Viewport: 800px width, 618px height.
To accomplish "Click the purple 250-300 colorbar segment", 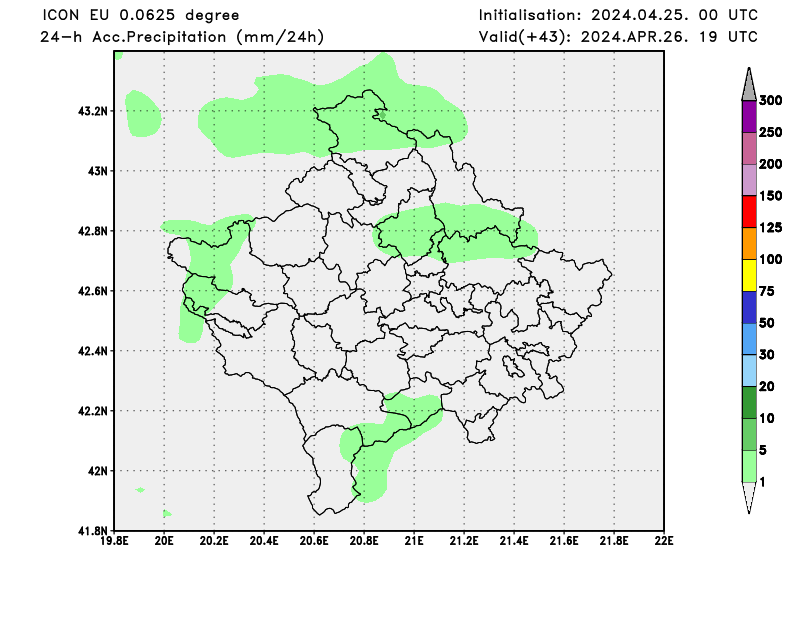I will tap(749, 116).
